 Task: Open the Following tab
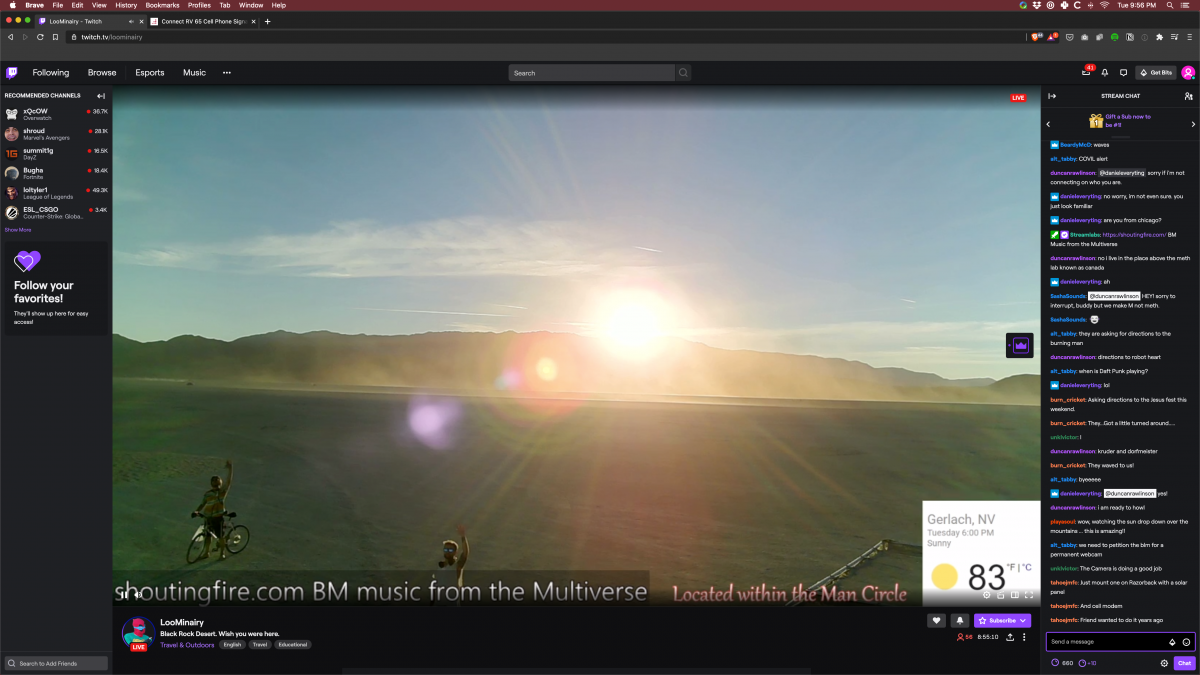(51, 72)
